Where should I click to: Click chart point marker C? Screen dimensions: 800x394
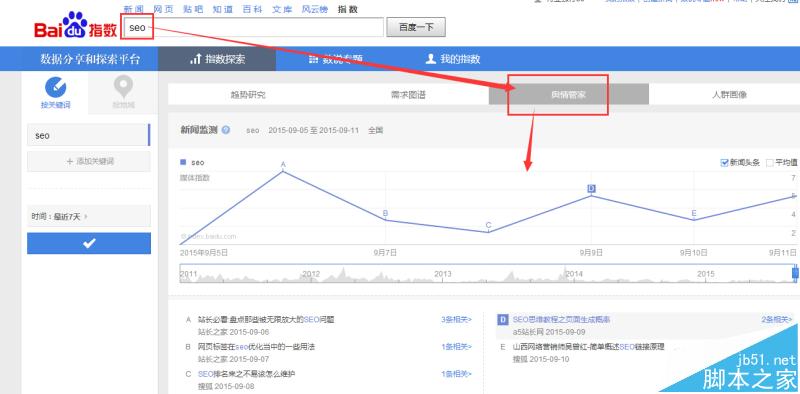pos(488,225)
